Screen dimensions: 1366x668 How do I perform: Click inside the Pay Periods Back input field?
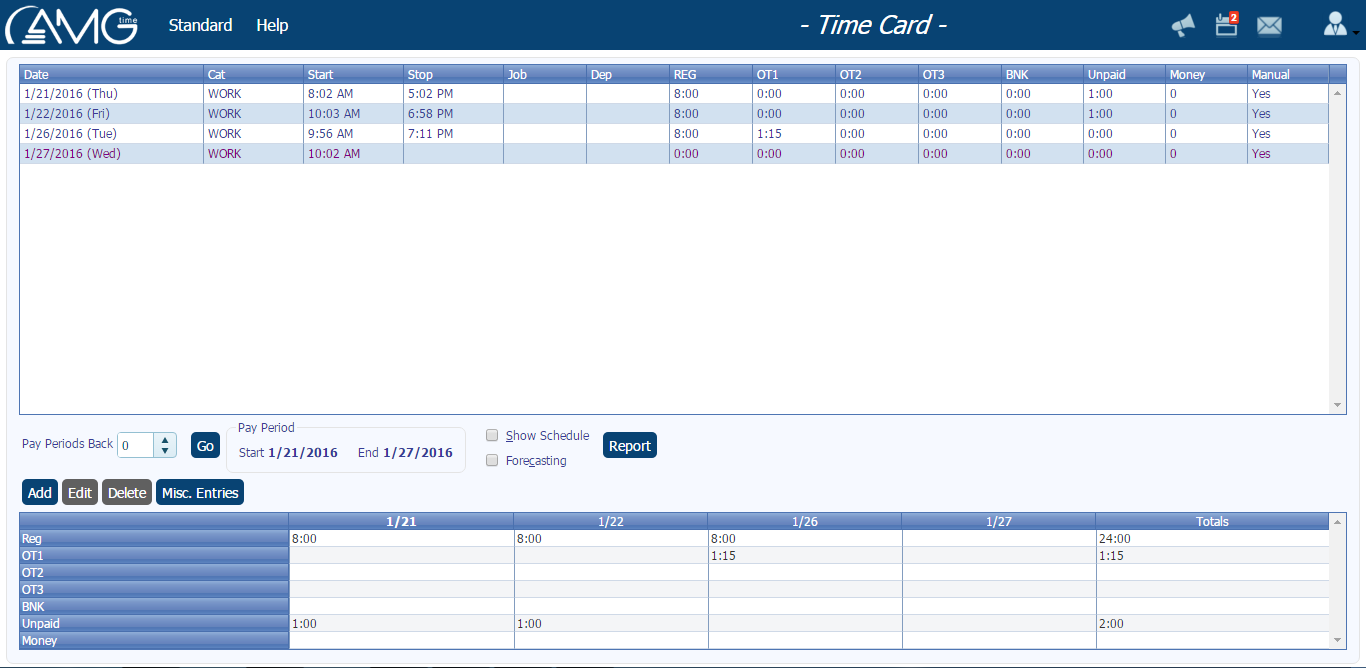[135, 444]
